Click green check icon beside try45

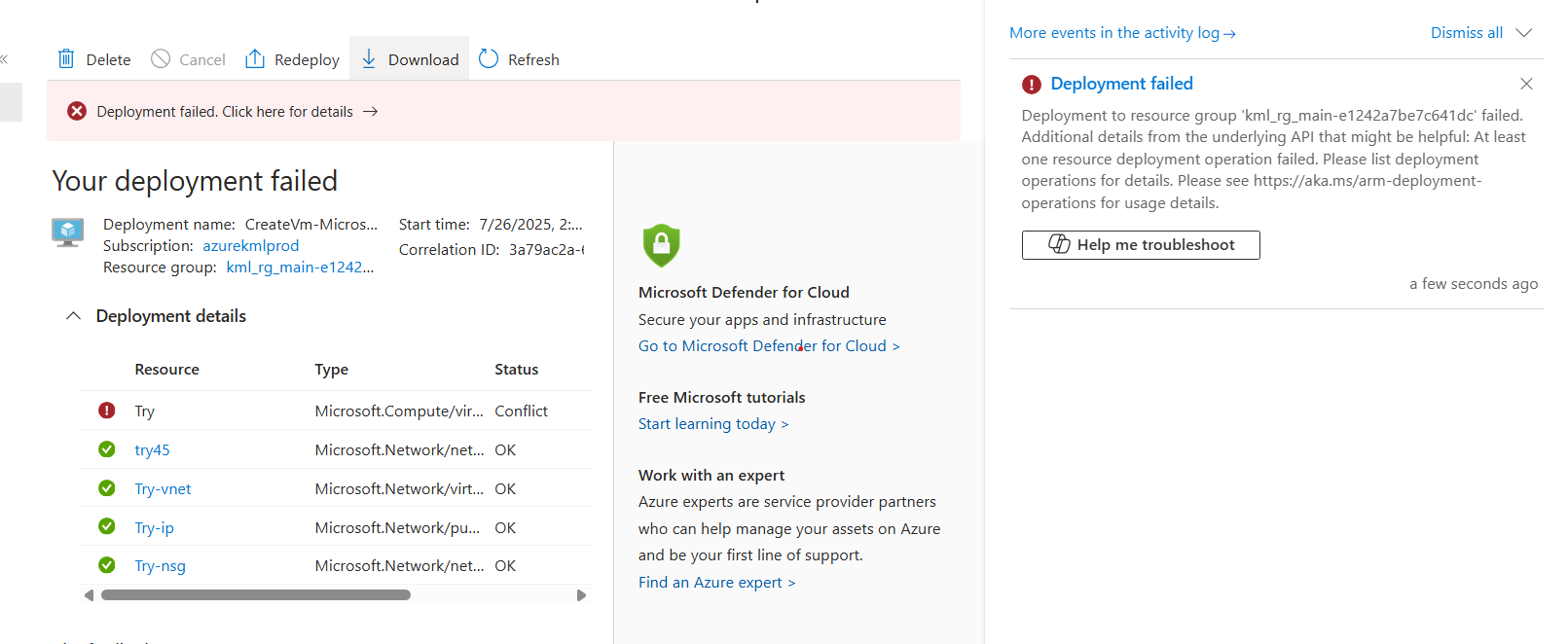coord(107,449)
